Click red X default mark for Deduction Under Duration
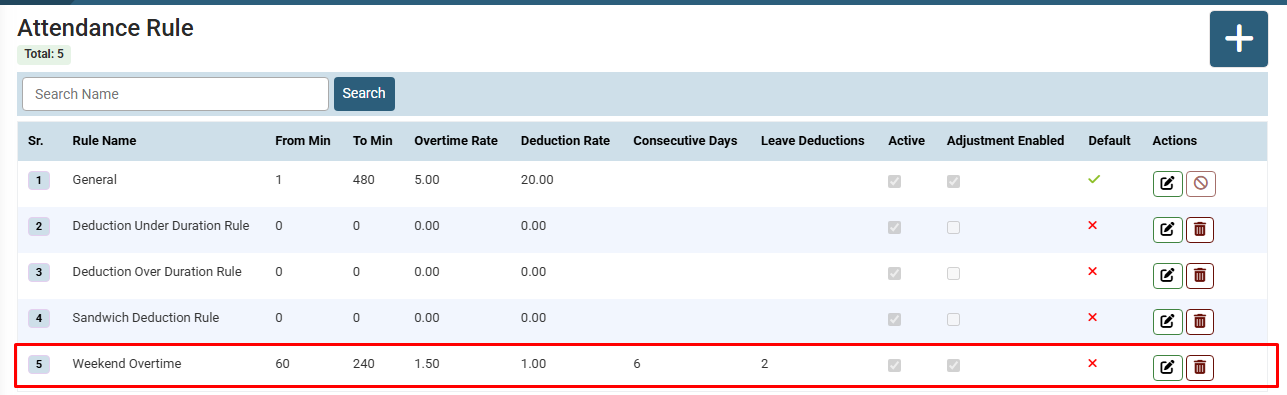 [1093, 225]
